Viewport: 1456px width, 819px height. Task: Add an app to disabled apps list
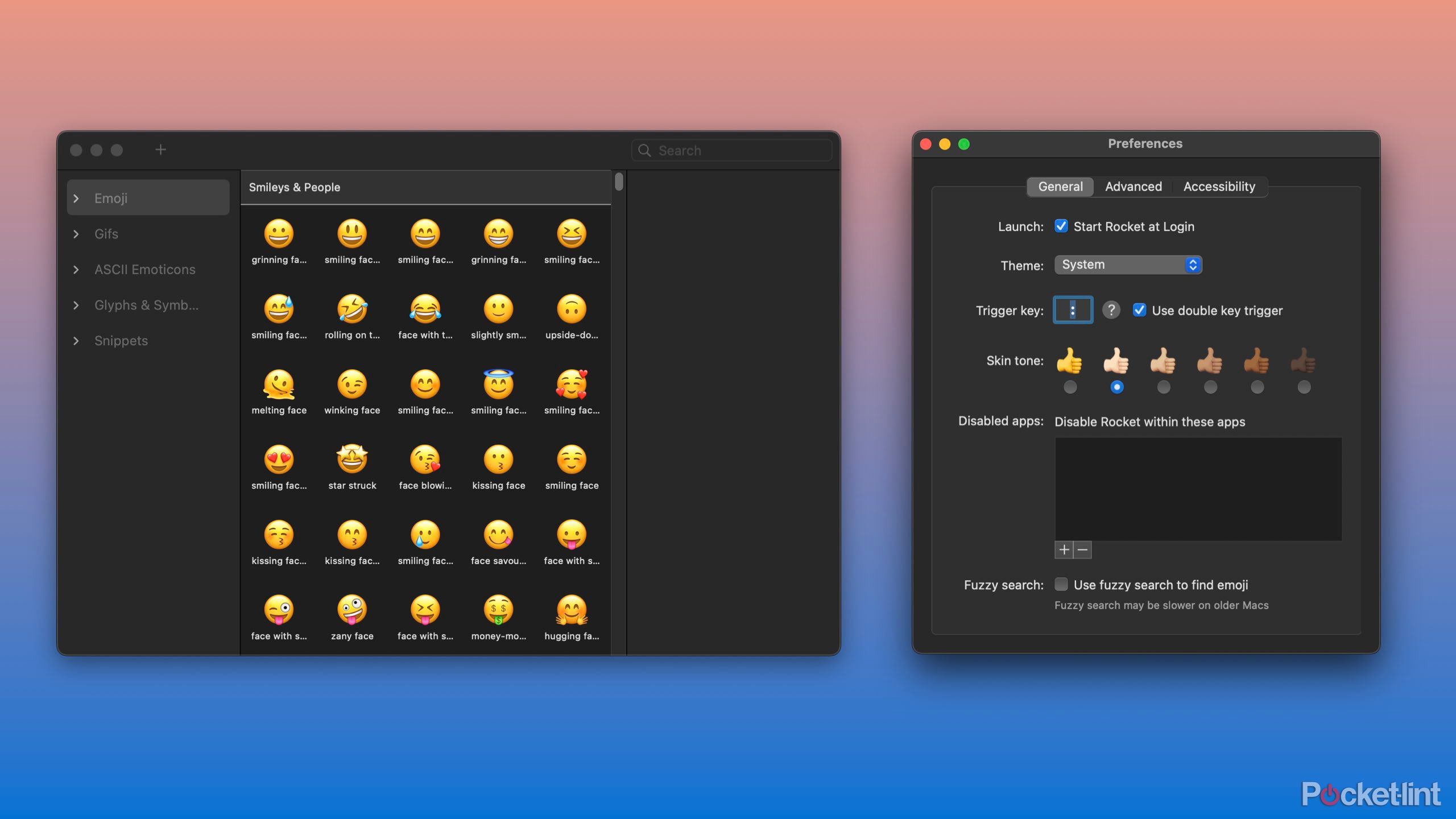pyautogui.click(x=1064, y=549)
